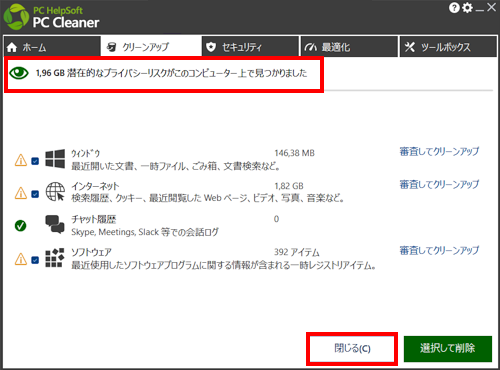The width and height of the screenshot is (500, 370).
Task: Switch to the ホーム tab
Action: 52,47
